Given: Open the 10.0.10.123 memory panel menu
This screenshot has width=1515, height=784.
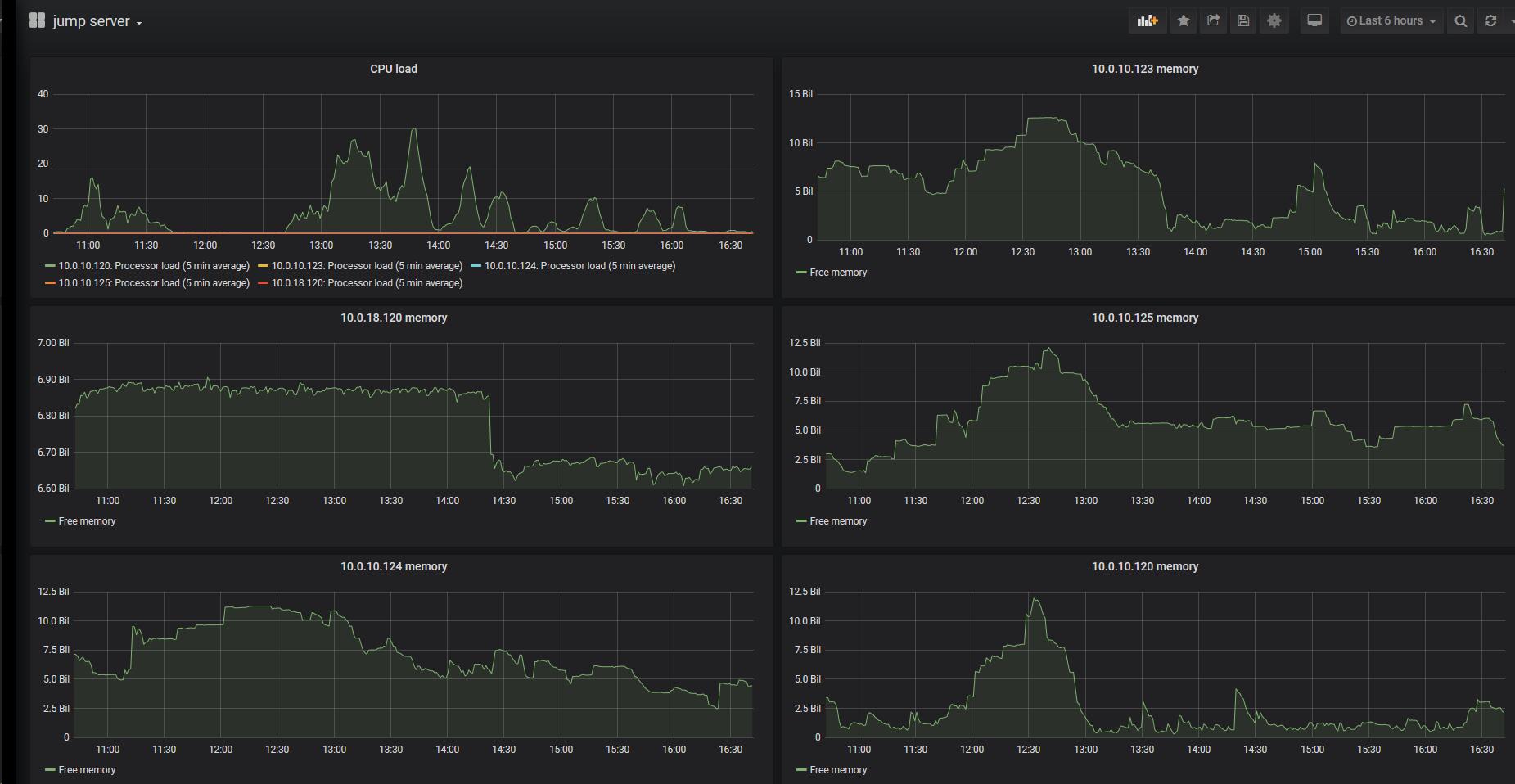Looking at the screenshot, I should point(1145,69).
